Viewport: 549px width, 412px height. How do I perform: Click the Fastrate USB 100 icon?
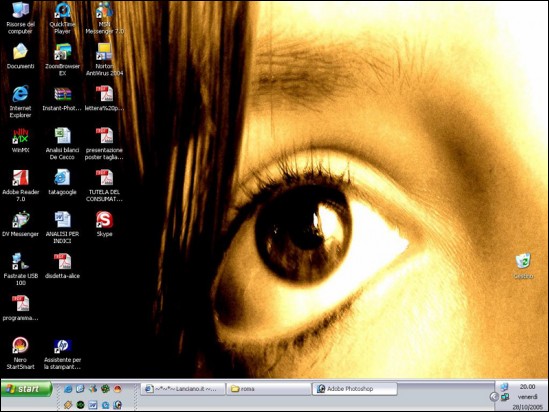pos(20,269)
